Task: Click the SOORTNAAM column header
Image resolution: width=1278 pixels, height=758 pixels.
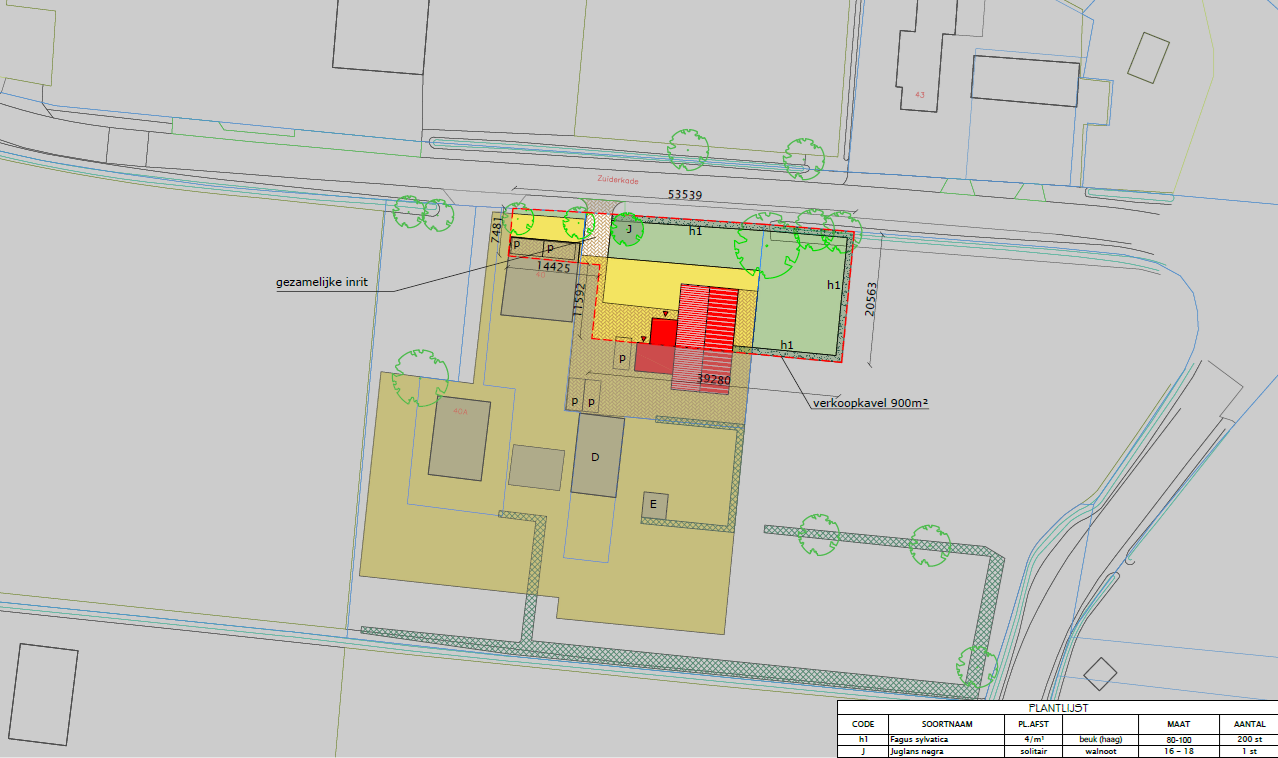Action: [945, 724]
